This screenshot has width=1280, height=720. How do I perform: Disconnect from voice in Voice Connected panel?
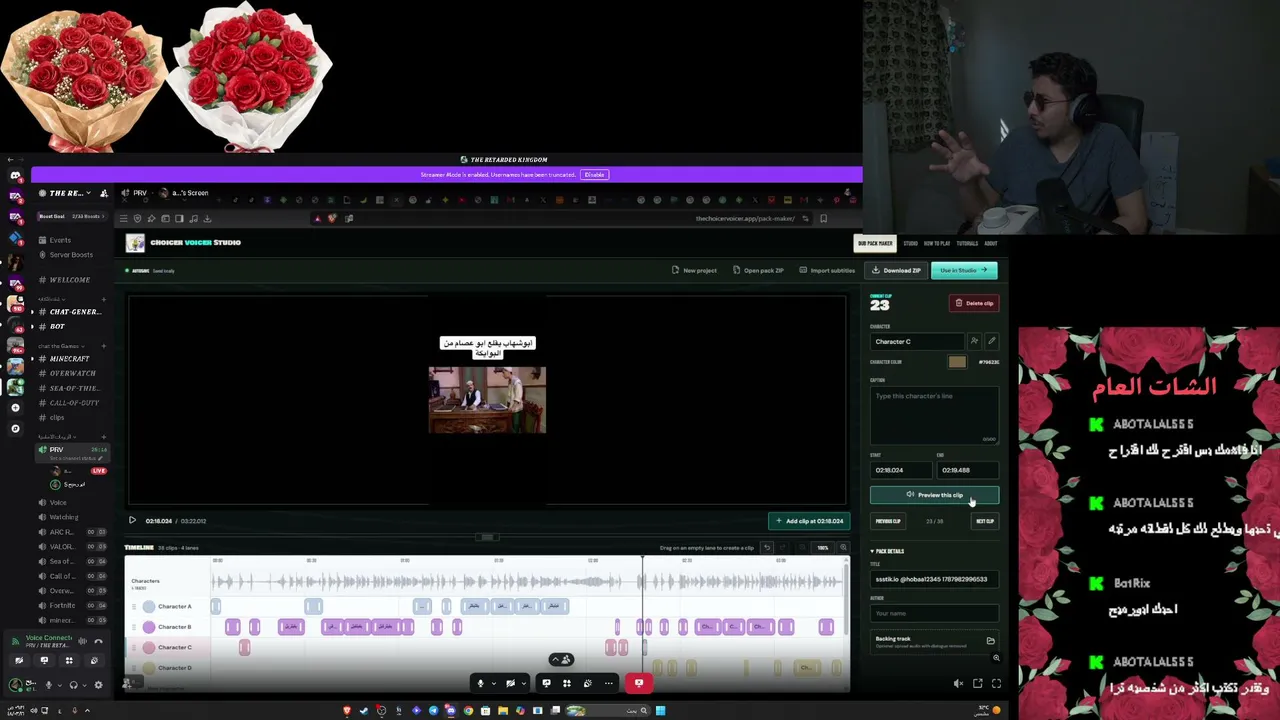pos(98,641)
